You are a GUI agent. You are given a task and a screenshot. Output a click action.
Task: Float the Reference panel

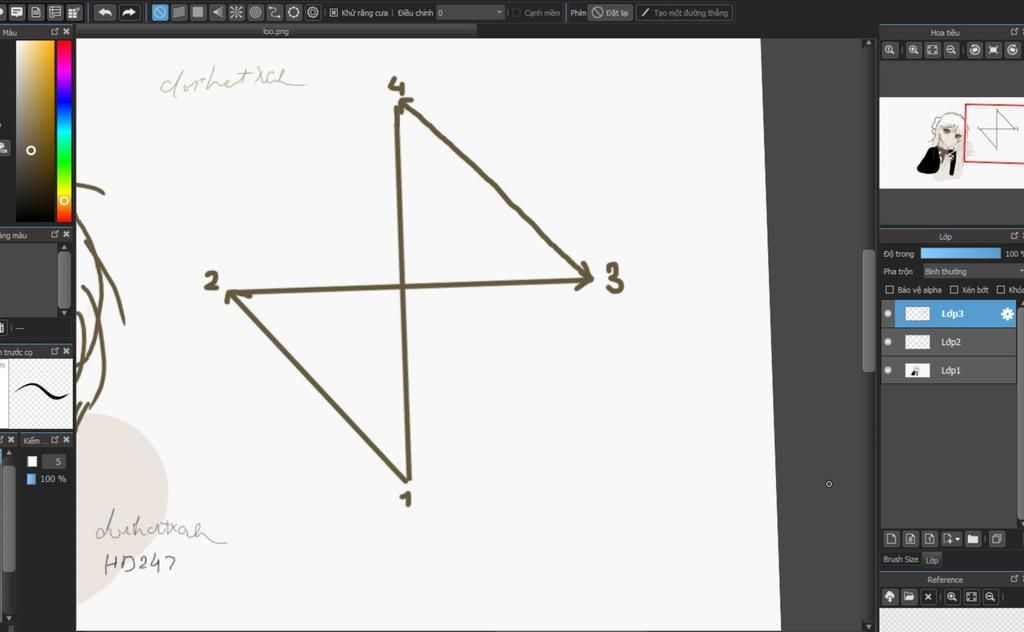1014,578
